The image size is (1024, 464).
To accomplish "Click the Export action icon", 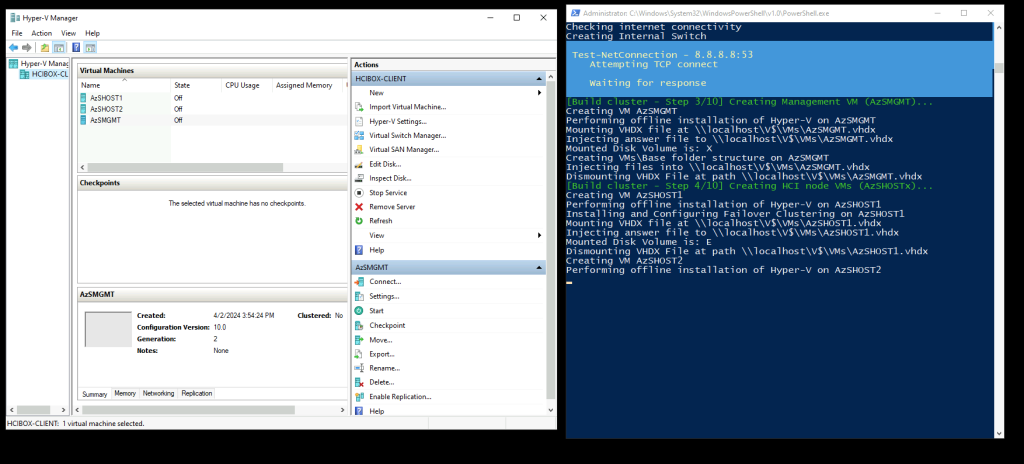I will pyautogui.click(x=359, y=354).
